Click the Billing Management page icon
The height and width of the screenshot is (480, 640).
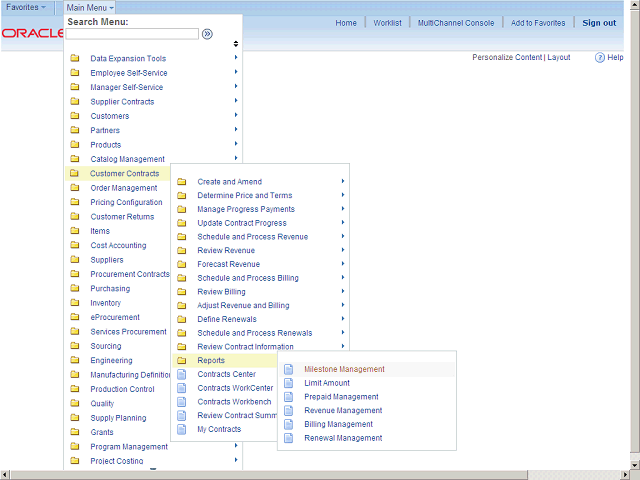289,424
